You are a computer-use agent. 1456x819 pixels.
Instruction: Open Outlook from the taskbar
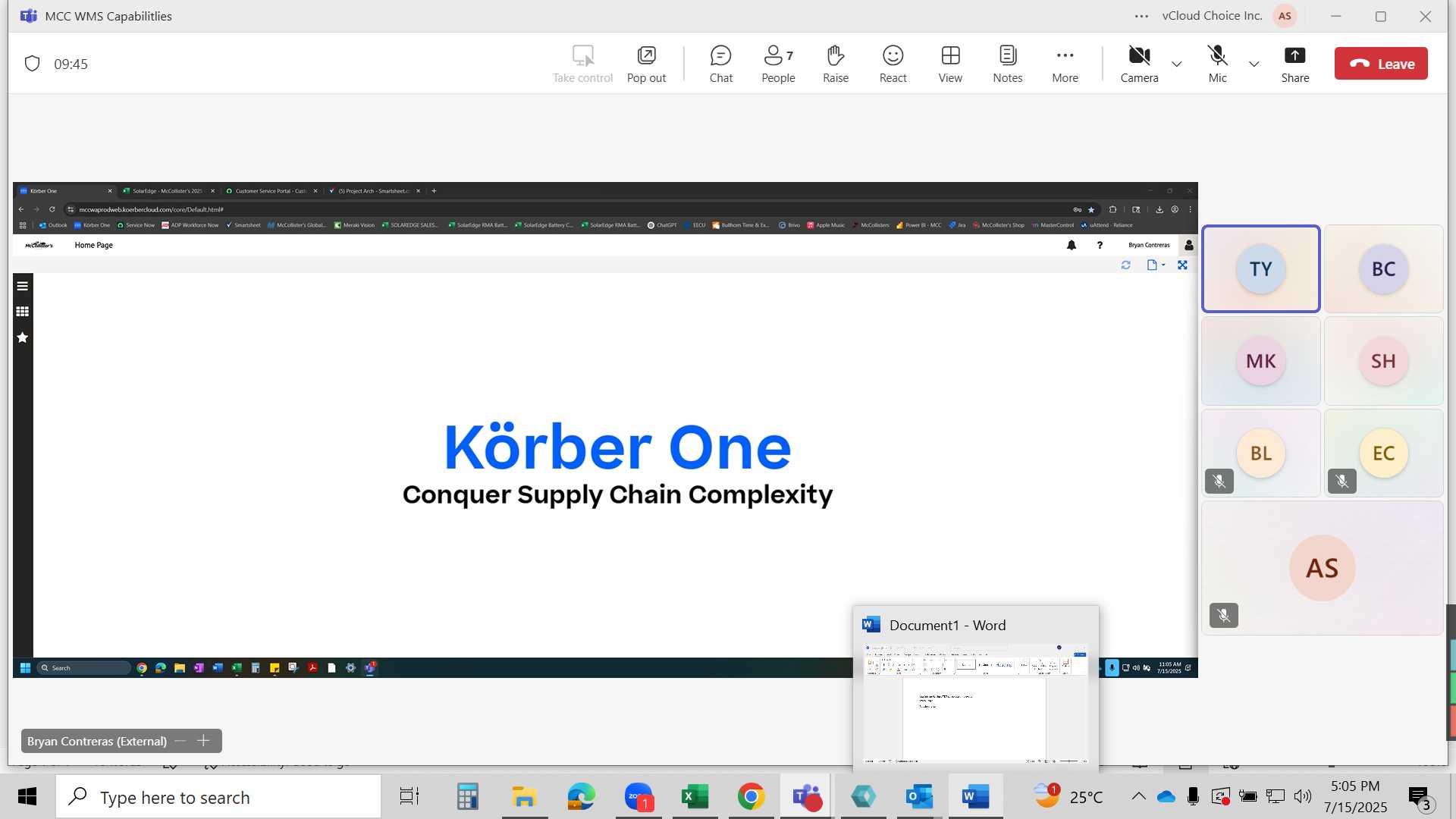(919, 796)
